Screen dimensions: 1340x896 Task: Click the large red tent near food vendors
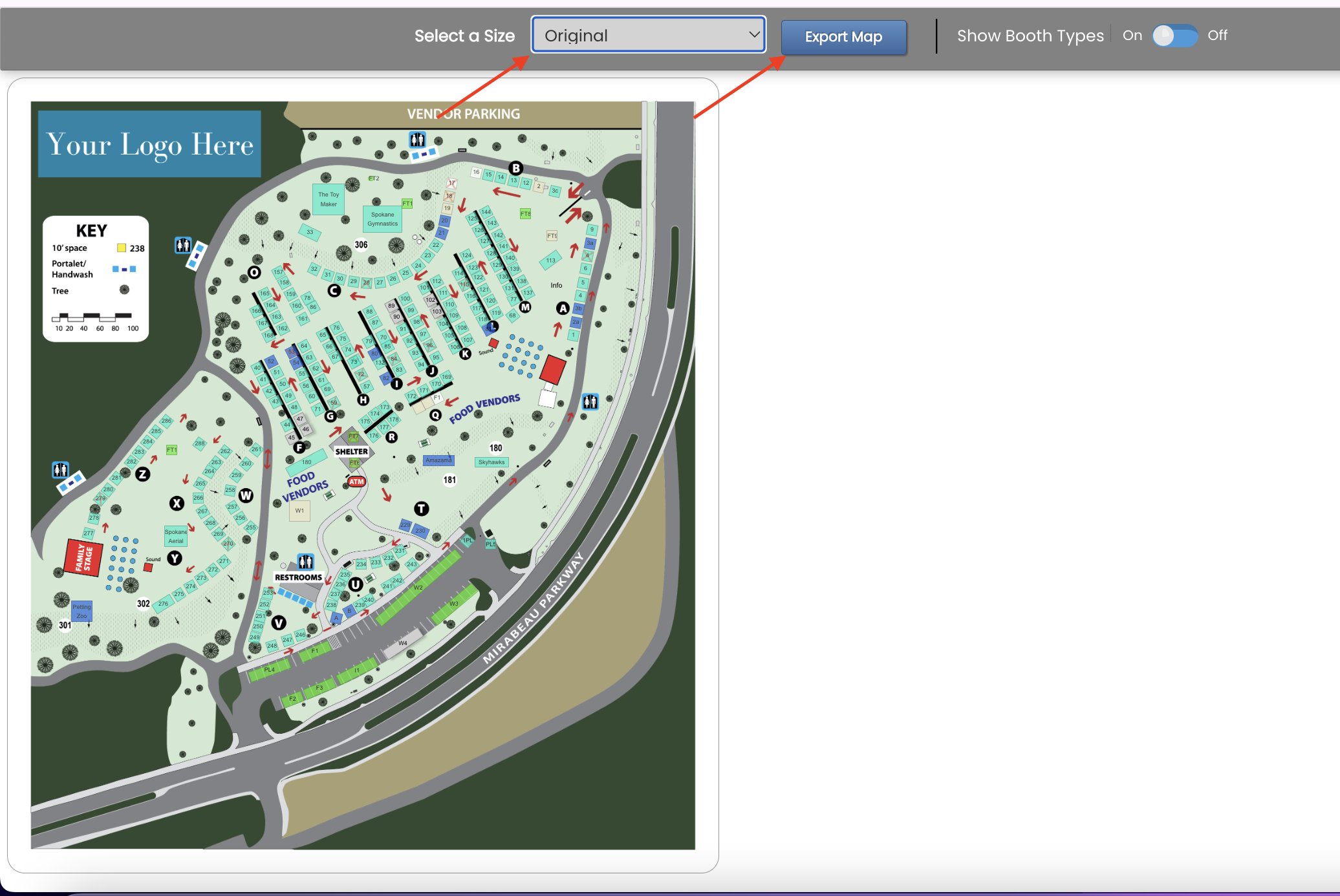(553, 369)
